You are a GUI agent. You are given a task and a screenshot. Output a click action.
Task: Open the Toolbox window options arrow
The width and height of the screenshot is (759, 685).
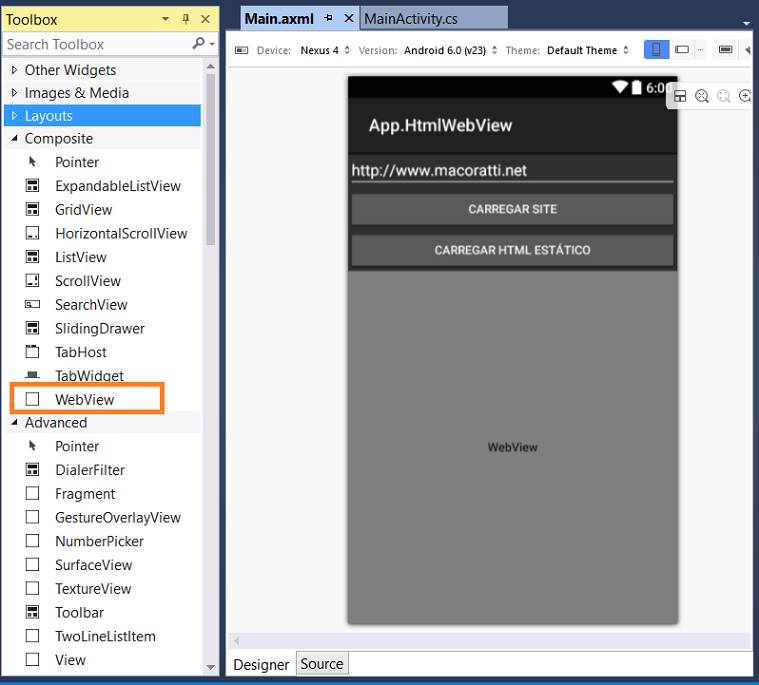[166, 19]
